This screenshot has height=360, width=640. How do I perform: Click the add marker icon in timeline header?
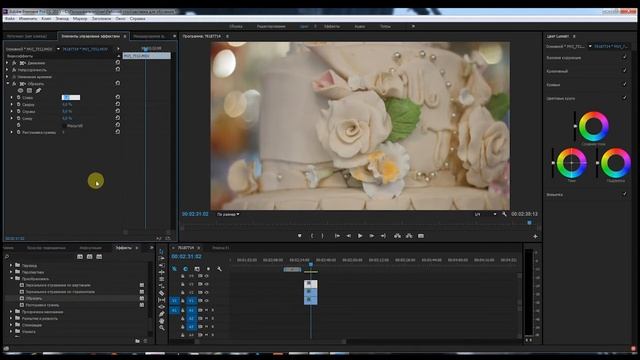tap(208, 269)
